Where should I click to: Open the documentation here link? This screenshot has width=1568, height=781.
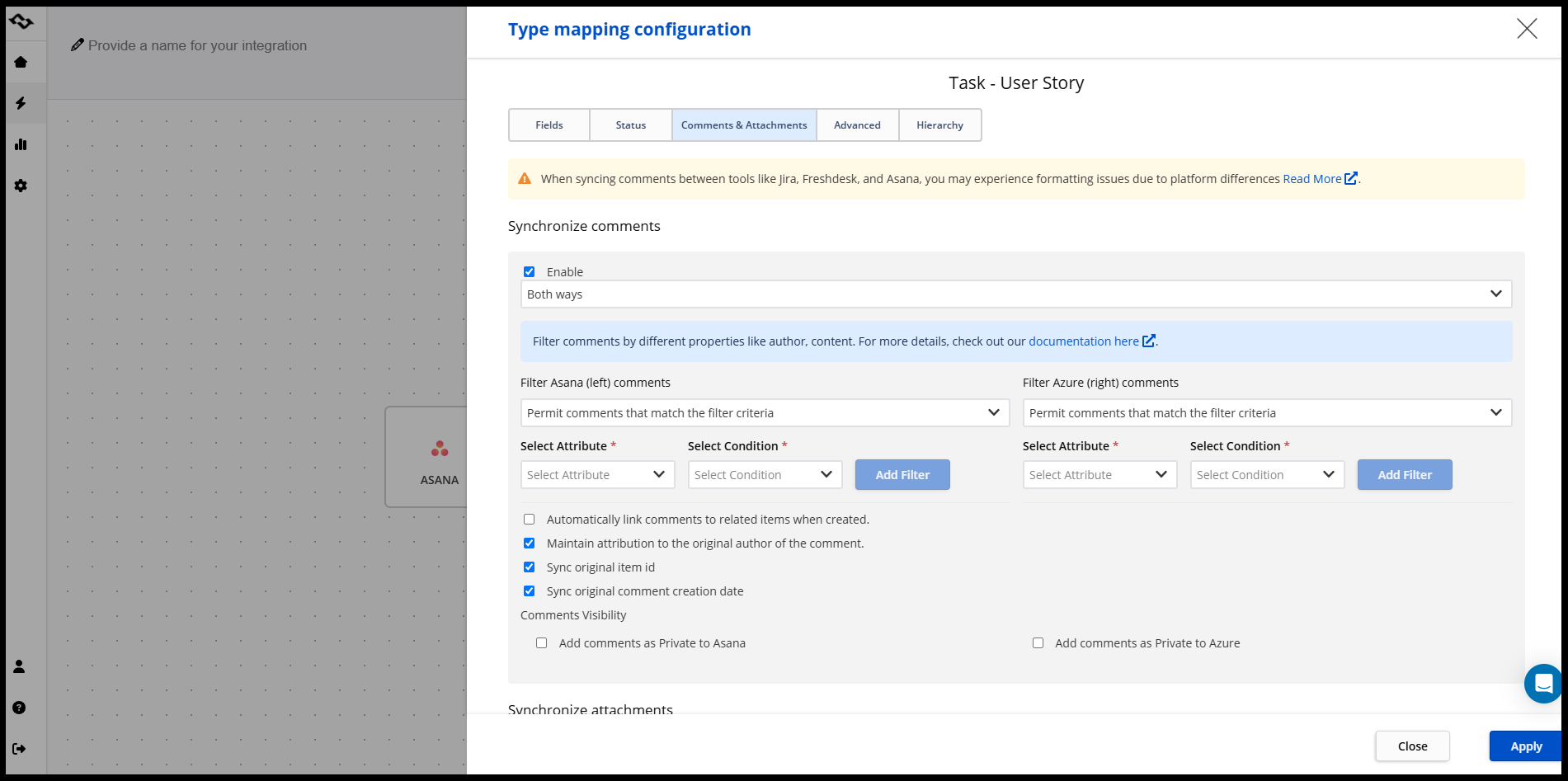coord(1084,341)
